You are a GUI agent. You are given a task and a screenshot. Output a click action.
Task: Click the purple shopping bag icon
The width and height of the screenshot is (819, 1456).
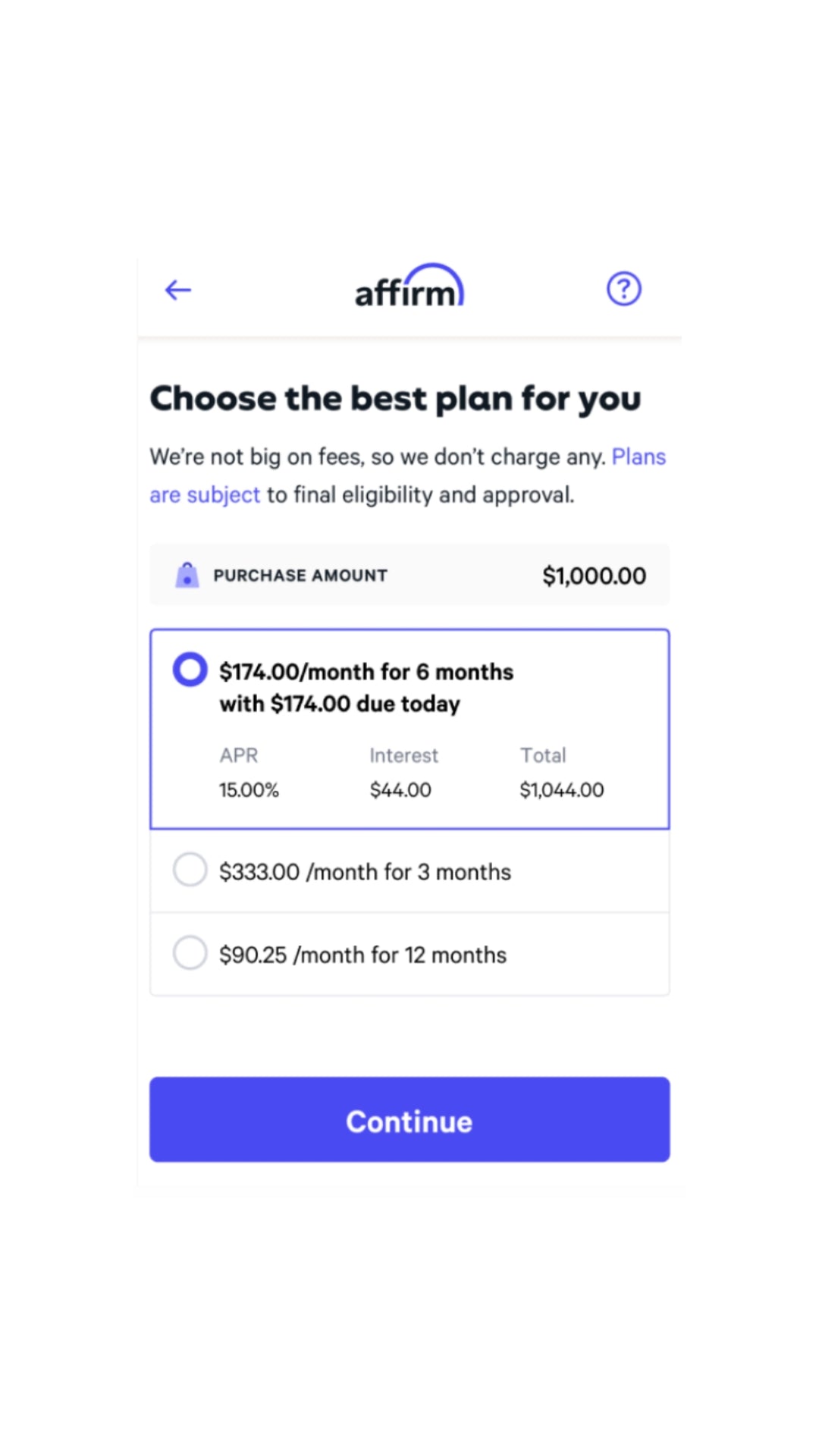click(187, 576)
